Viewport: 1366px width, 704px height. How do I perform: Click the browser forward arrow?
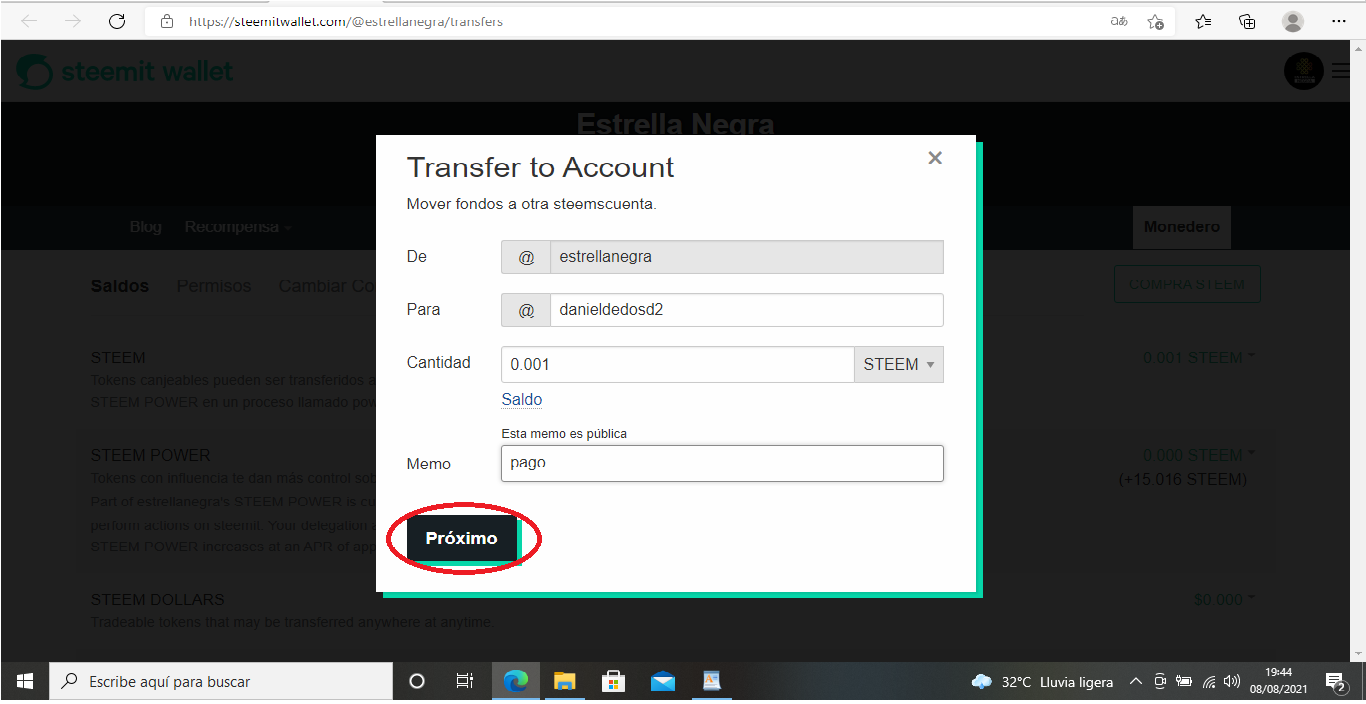pos(72,21)
